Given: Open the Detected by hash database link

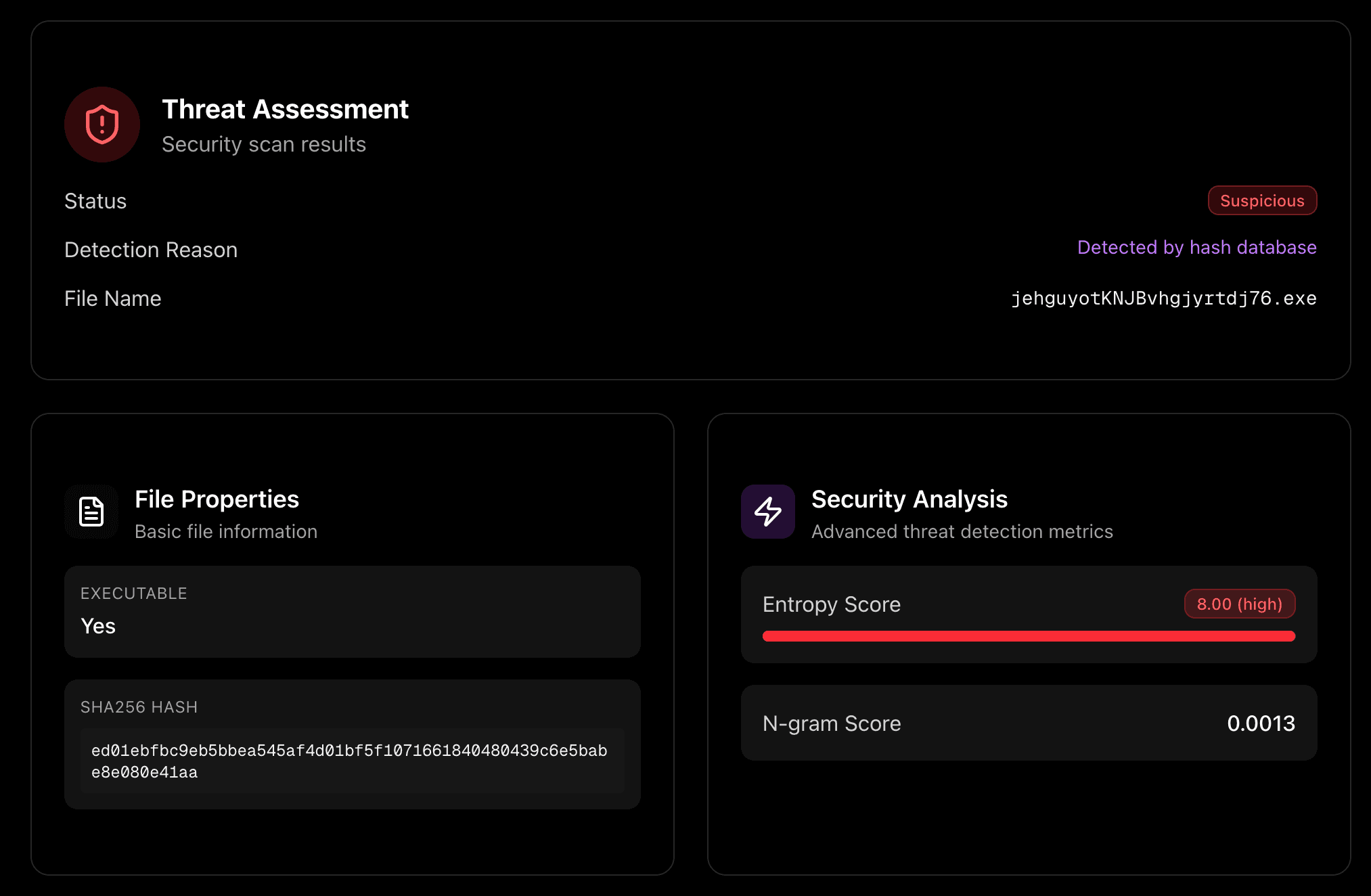Looking at the screenshot, I should (x=1196, y=248).
